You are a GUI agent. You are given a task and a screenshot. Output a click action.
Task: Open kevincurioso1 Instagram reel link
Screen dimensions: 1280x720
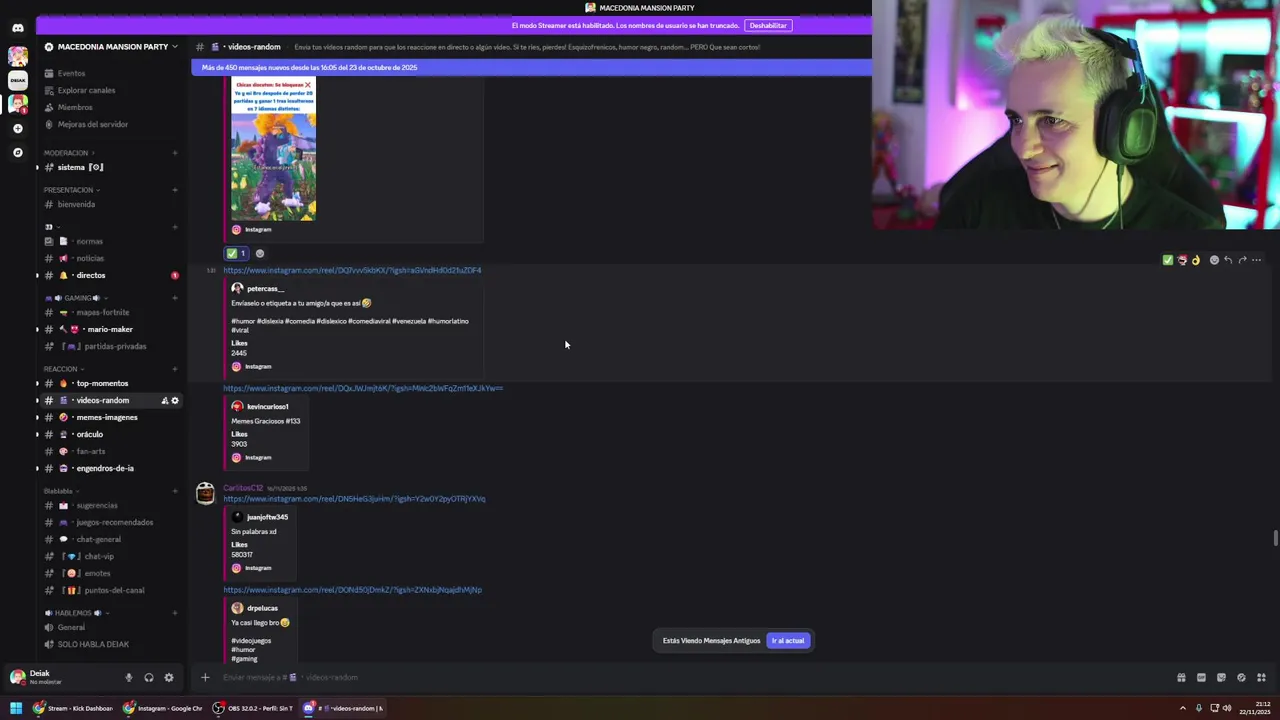363,388
